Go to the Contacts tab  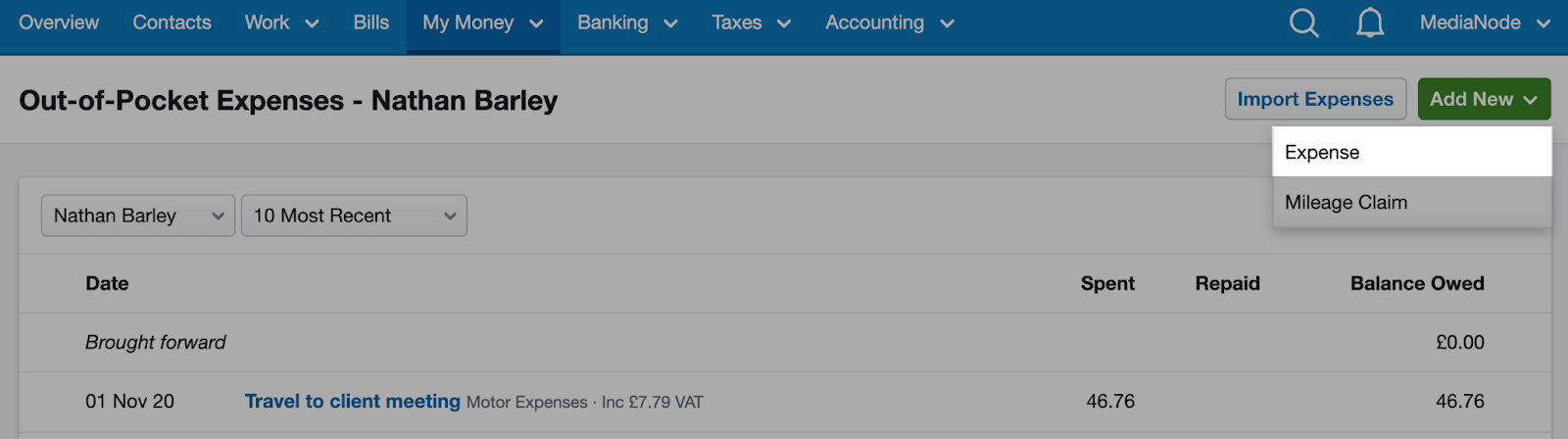point(171,23)
